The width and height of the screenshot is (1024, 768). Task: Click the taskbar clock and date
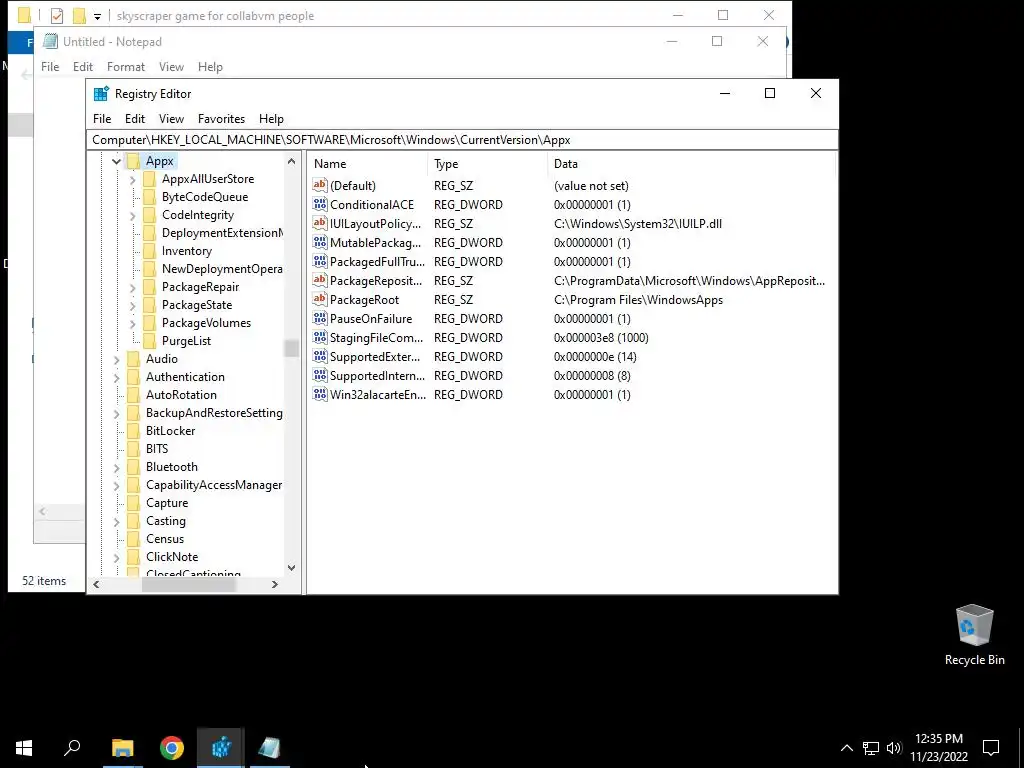[938, 748]
